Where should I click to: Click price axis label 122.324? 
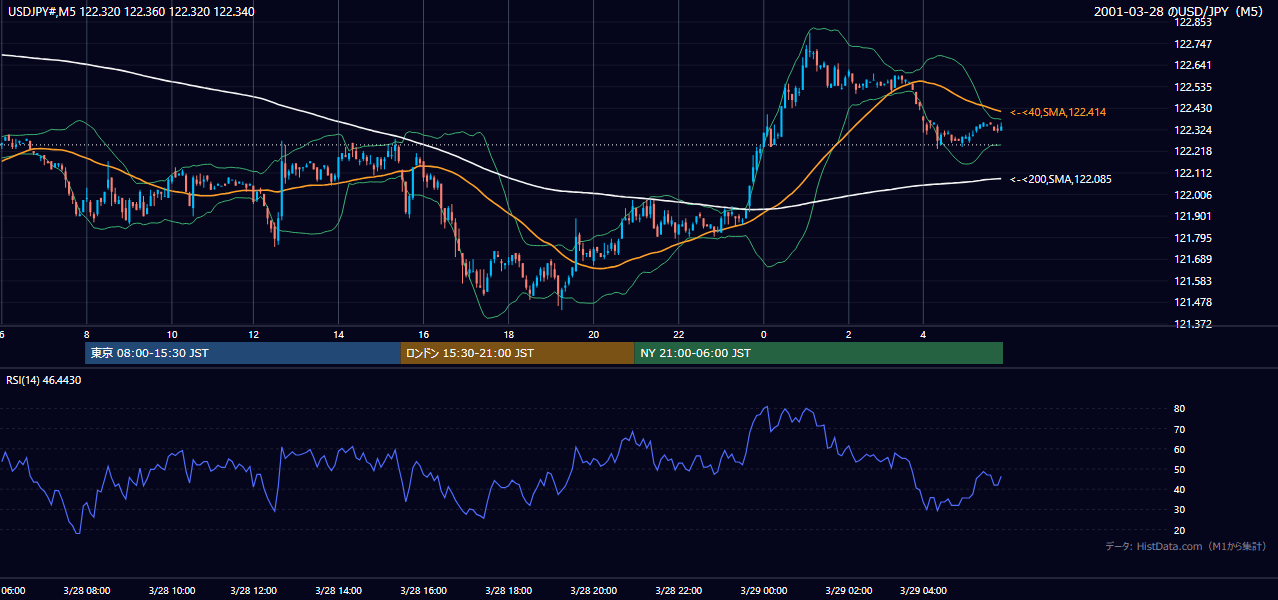[x=1194, y=130]
